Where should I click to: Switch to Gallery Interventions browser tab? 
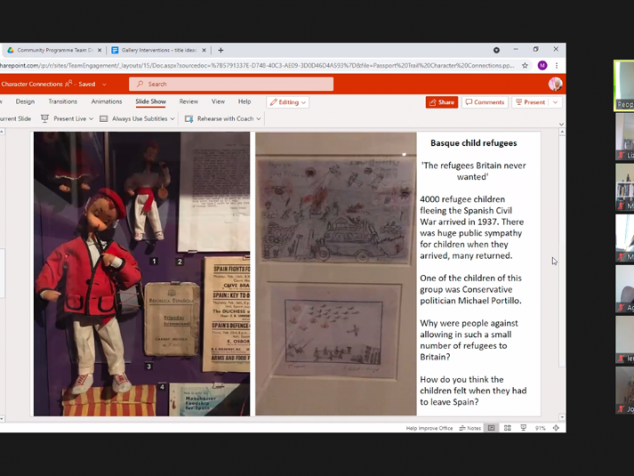coord(158,50)
